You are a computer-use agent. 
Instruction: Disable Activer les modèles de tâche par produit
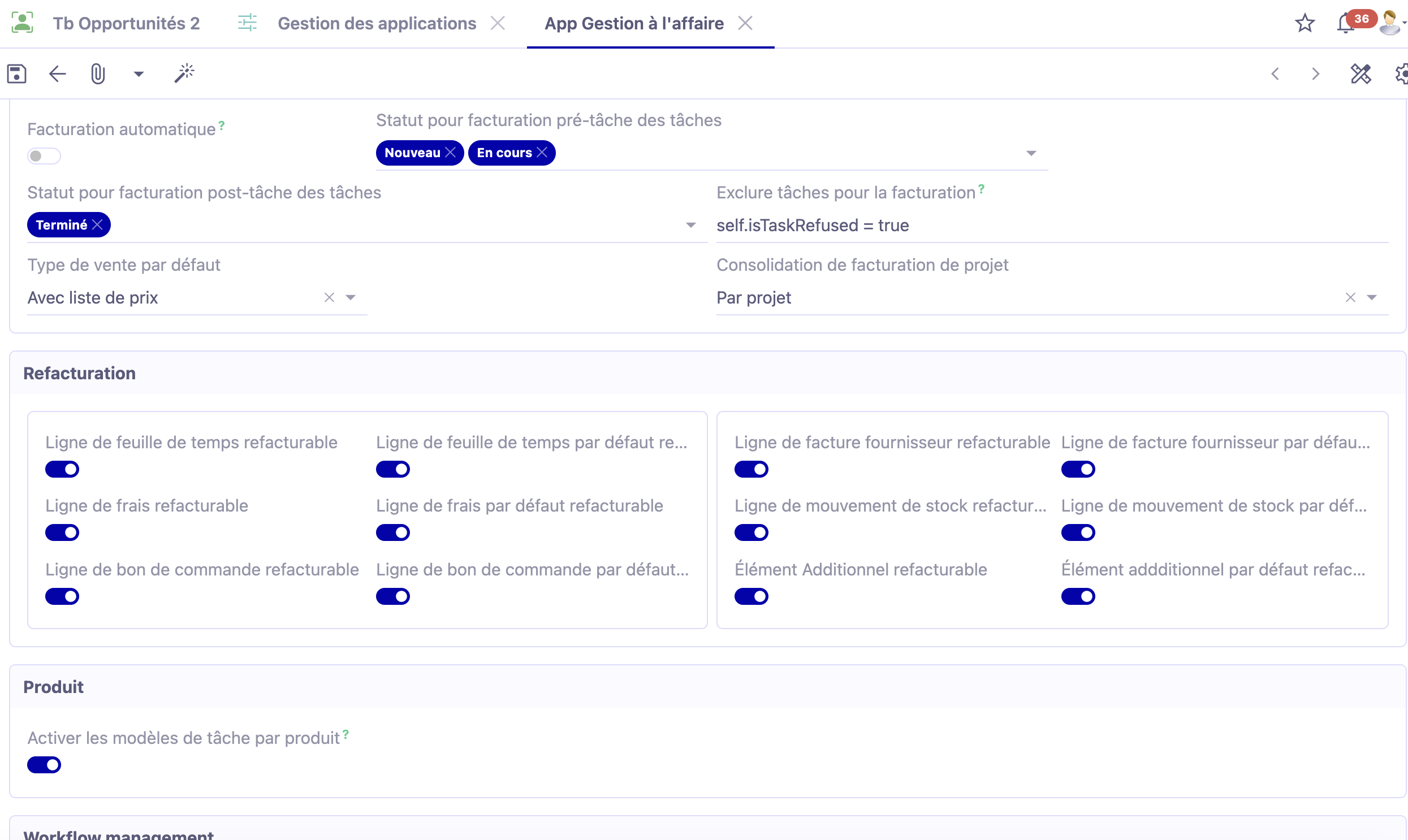point(44,764)
